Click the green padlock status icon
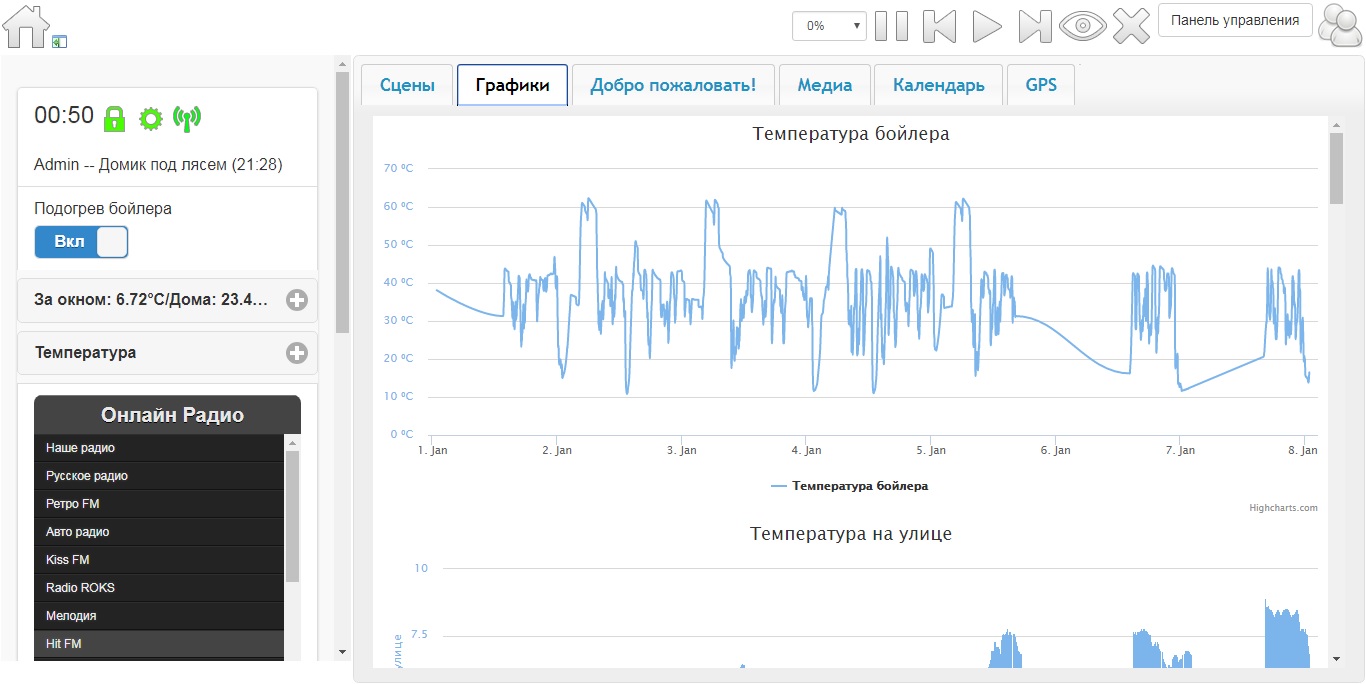The height and width of the screenshot is (684, 1366). pos(114,117)
